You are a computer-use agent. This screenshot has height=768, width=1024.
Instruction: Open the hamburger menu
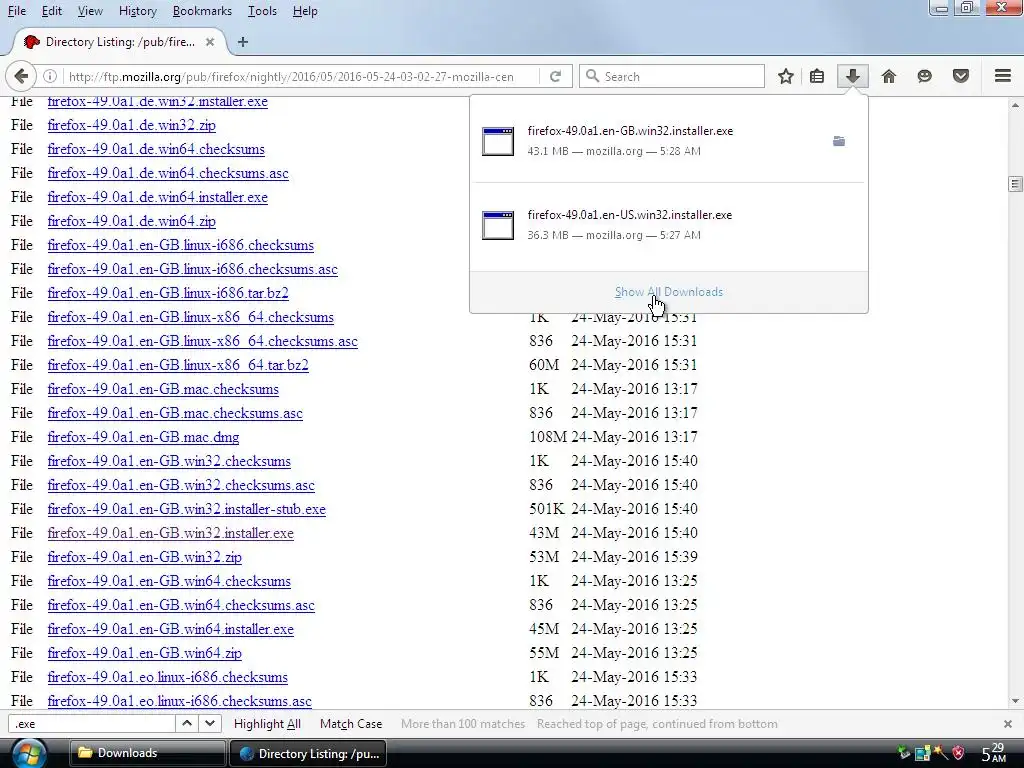click(1003, 76)
